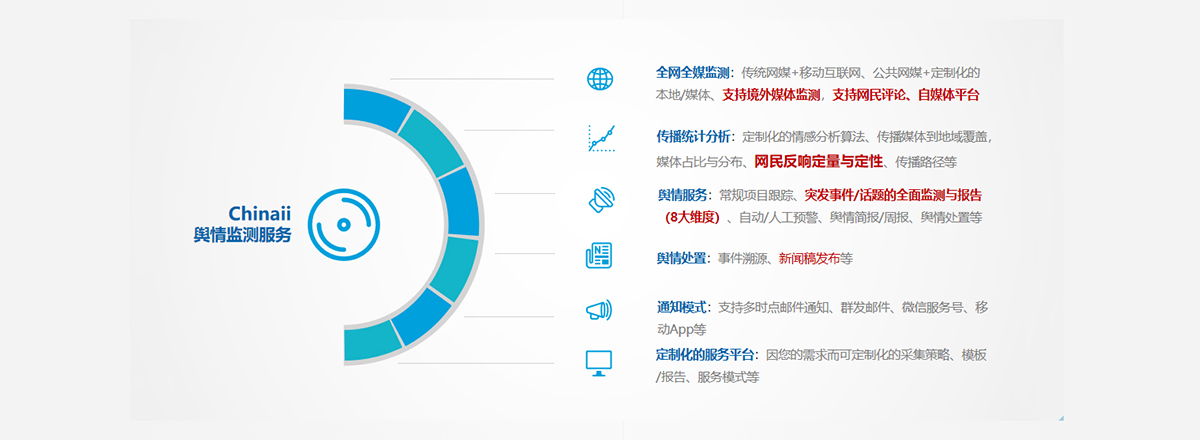Viewport: 1200px width, 440px height.
Task: Click red text 网民反响定量与定性
Action: click(x=819, y=161)
